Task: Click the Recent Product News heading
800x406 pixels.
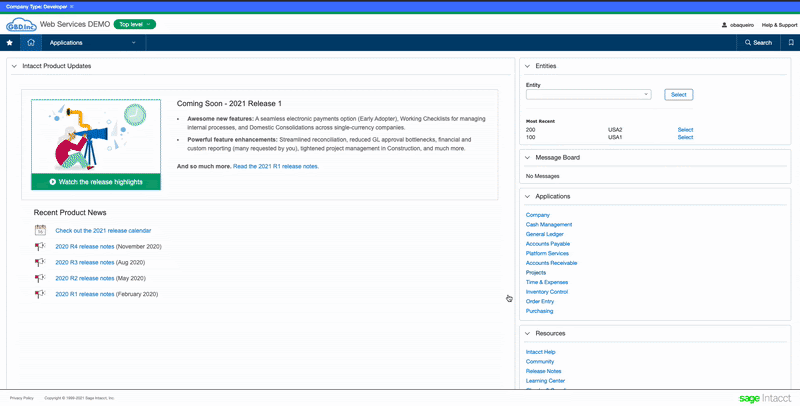Action: (x=70, y=213)
